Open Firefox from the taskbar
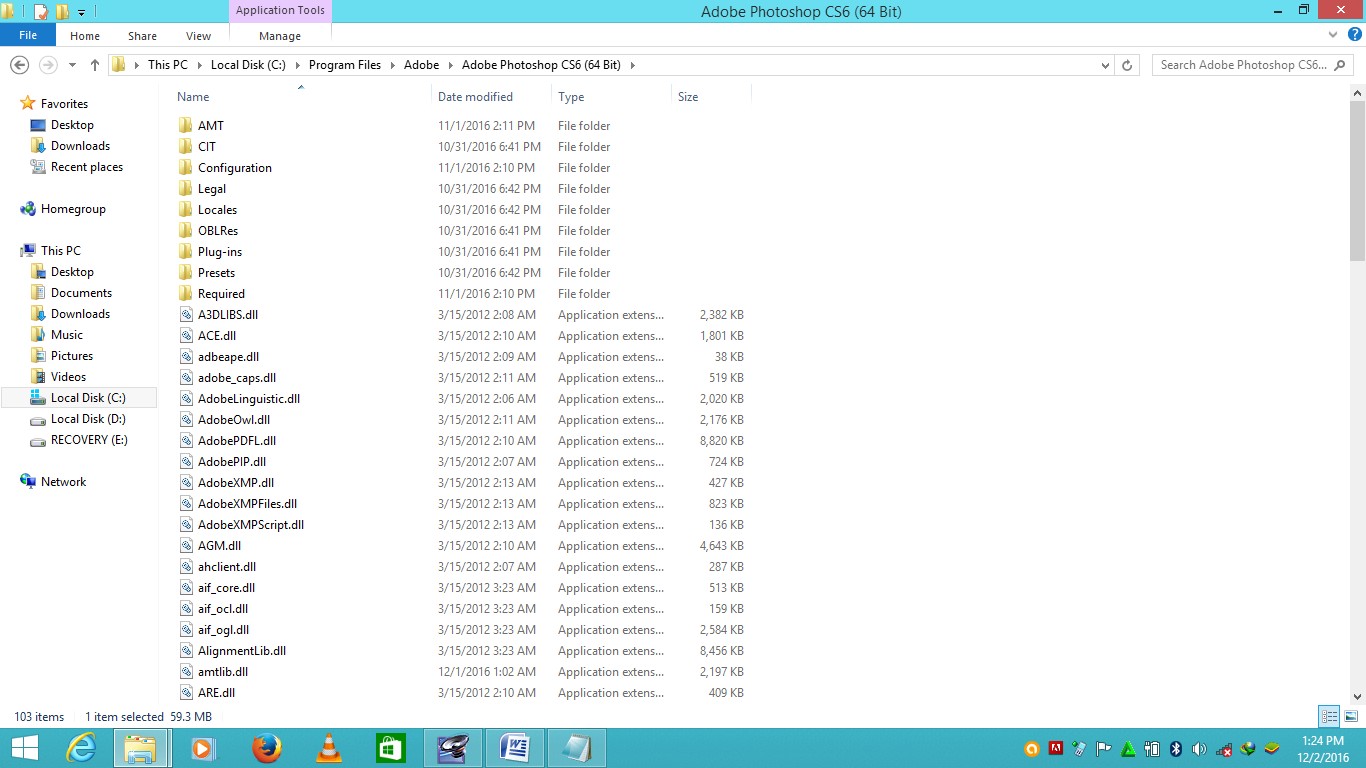 click(266, 748)
